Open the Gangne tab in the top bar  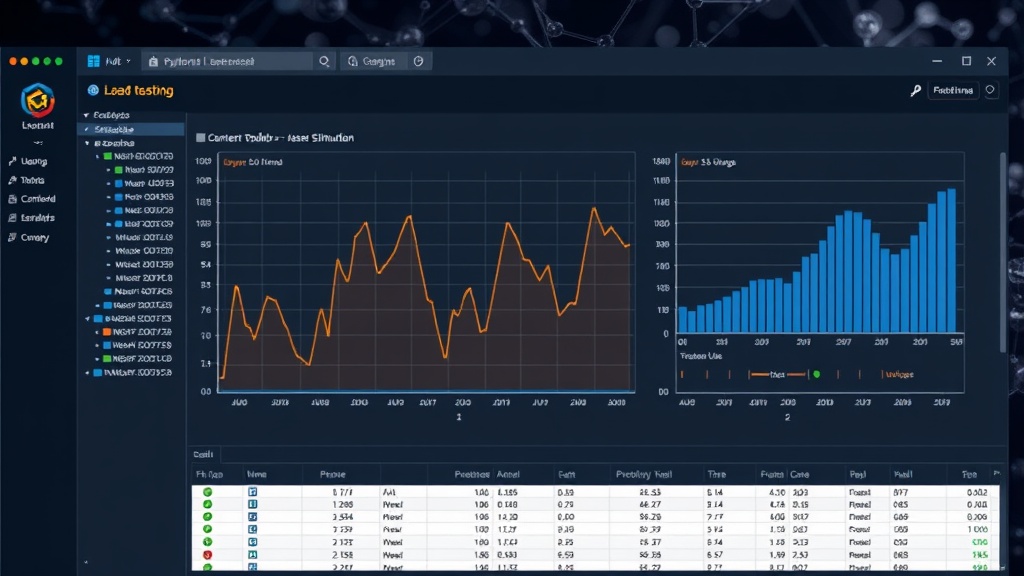pyautogui.click(x=372, y=61)
